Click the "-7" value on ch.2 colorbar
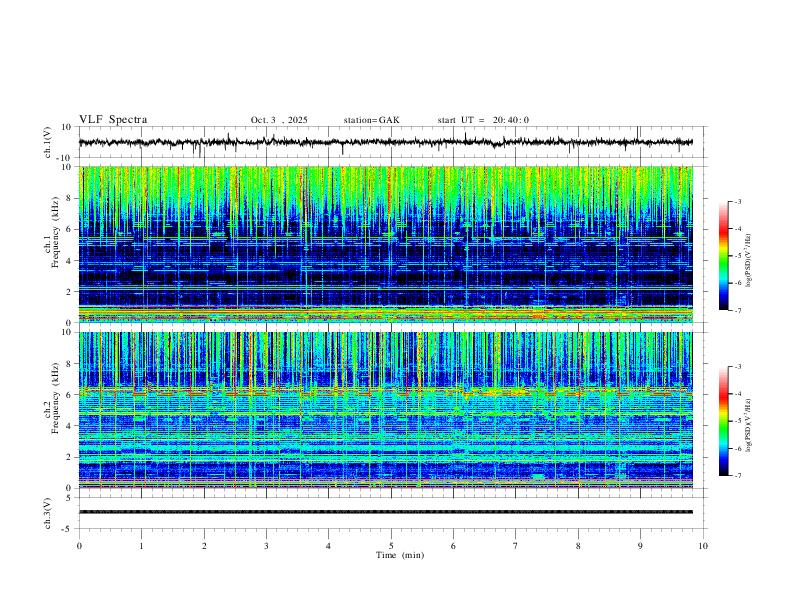Viewport: 792px width, 612px height. coord(738,475)
